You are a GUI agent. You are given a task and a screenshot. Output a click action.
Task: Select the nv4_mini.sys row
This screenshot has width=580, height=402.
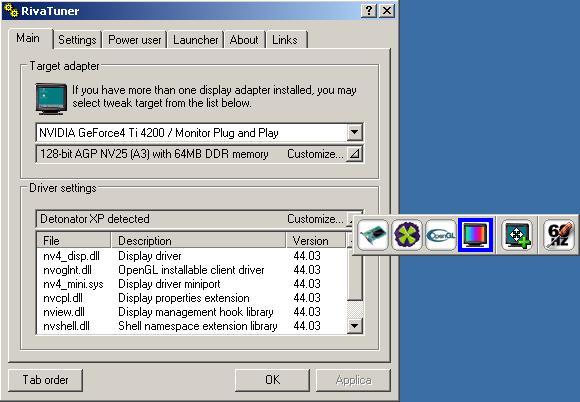coord(192,284)
